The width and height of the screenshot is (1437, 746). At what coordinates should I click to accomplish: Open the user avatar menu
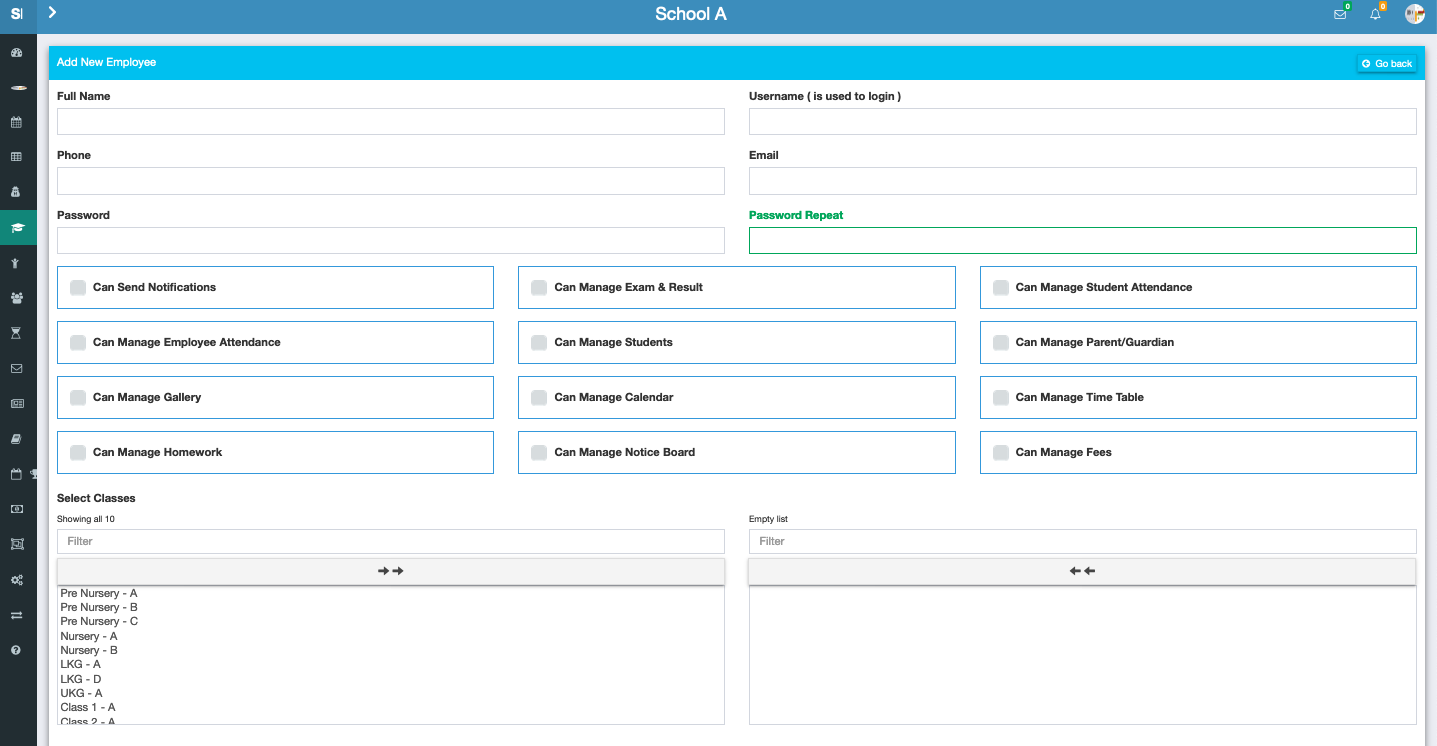coord(1414,14)
